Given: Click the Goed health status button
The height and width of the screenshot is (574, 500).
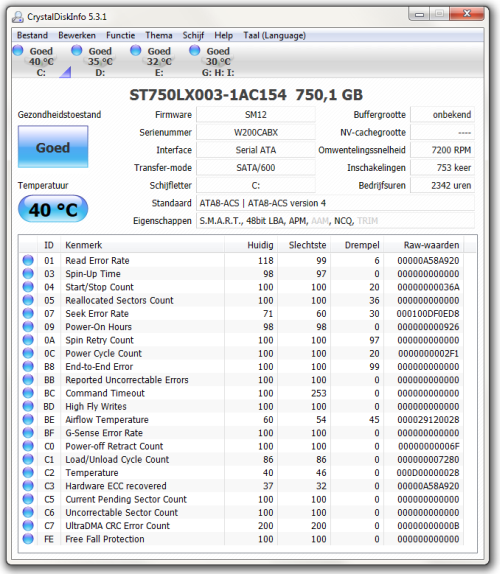Looking at the screenshot, I should point(53,147).
